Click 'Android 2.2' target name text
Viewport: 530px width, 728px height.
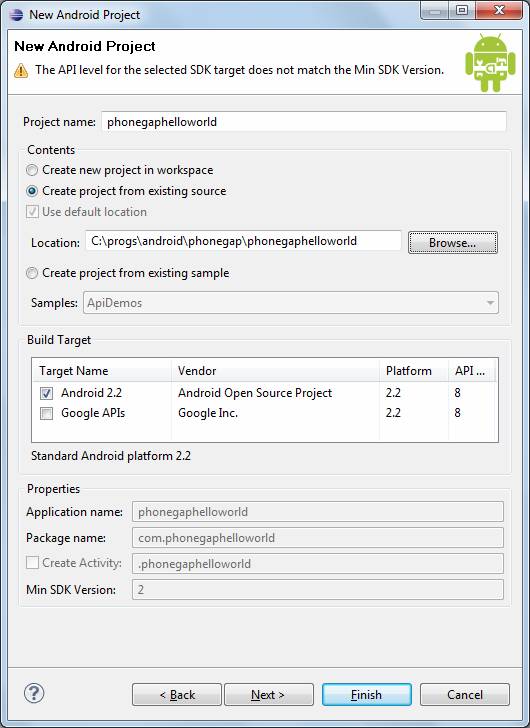[x=91, y=393]
